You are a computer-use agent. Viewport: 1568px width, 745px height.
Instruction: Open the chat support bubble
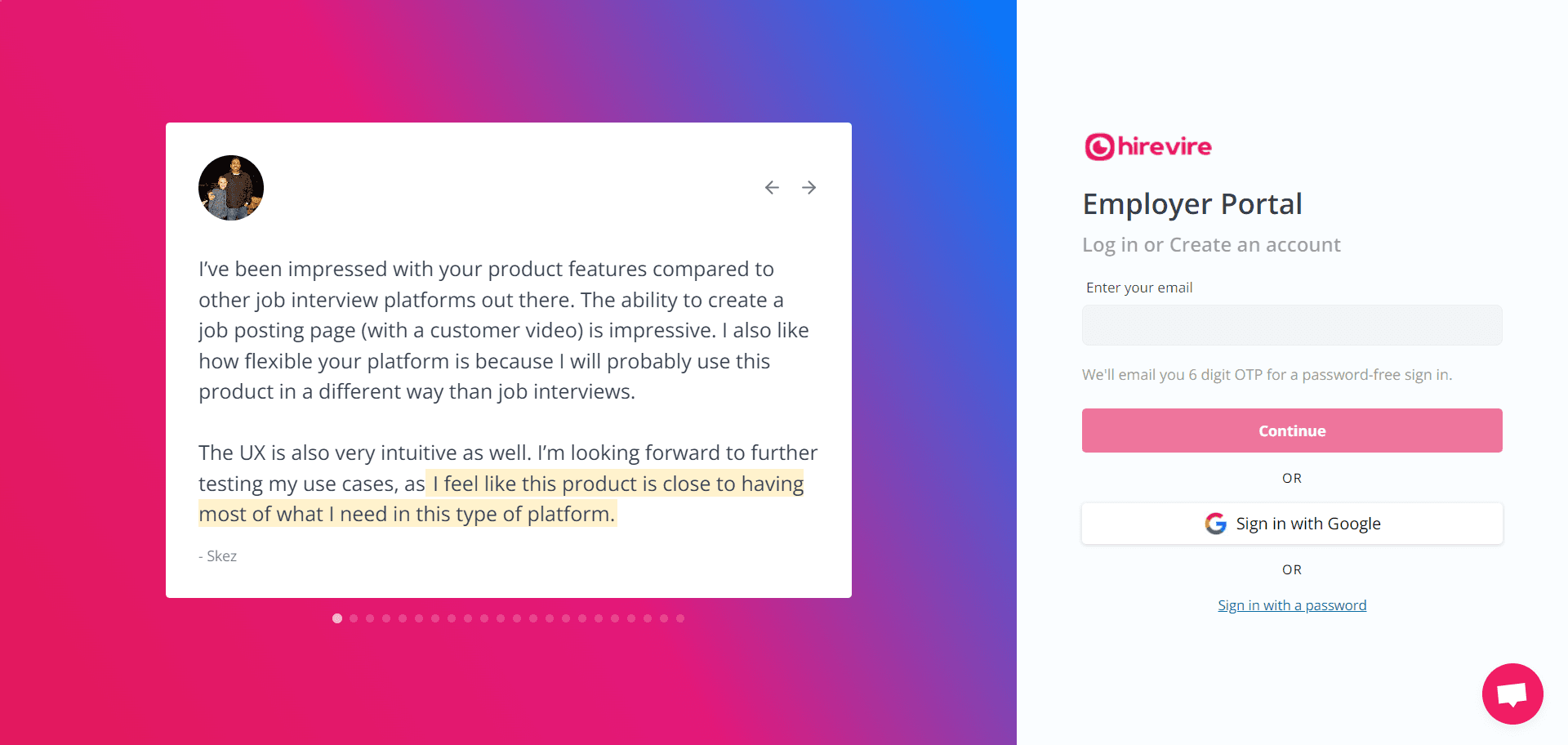(1512, 694)
